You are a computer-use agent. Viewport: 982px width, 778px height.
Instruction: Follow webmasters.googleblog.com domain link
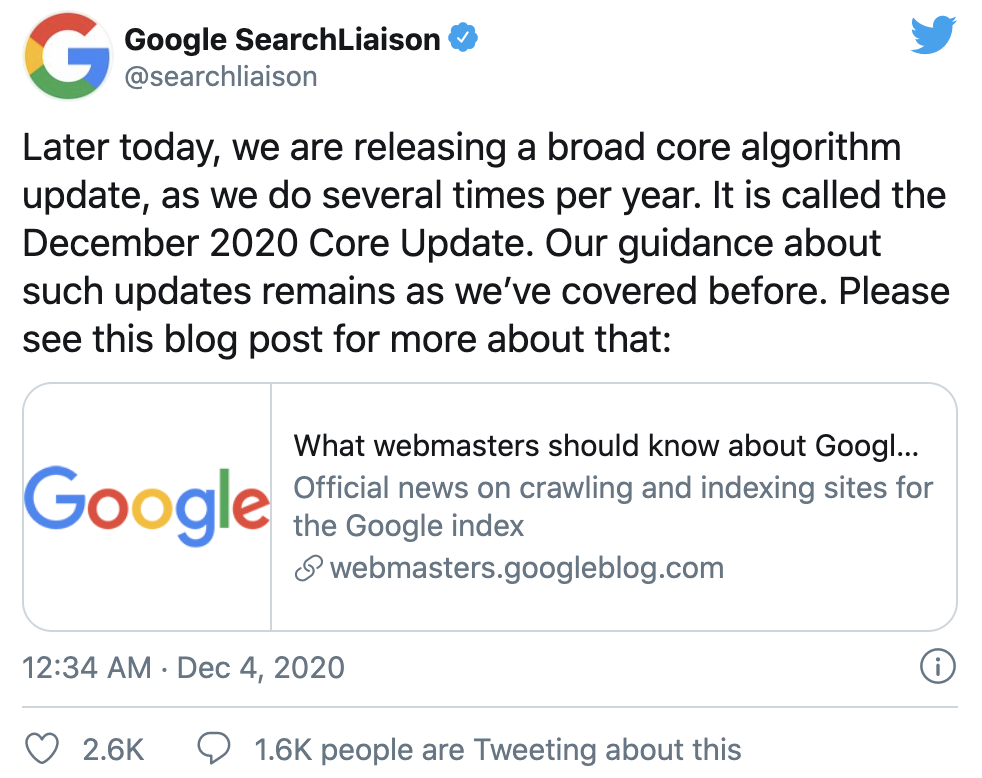pyautogui.click(x=527, y=568)
